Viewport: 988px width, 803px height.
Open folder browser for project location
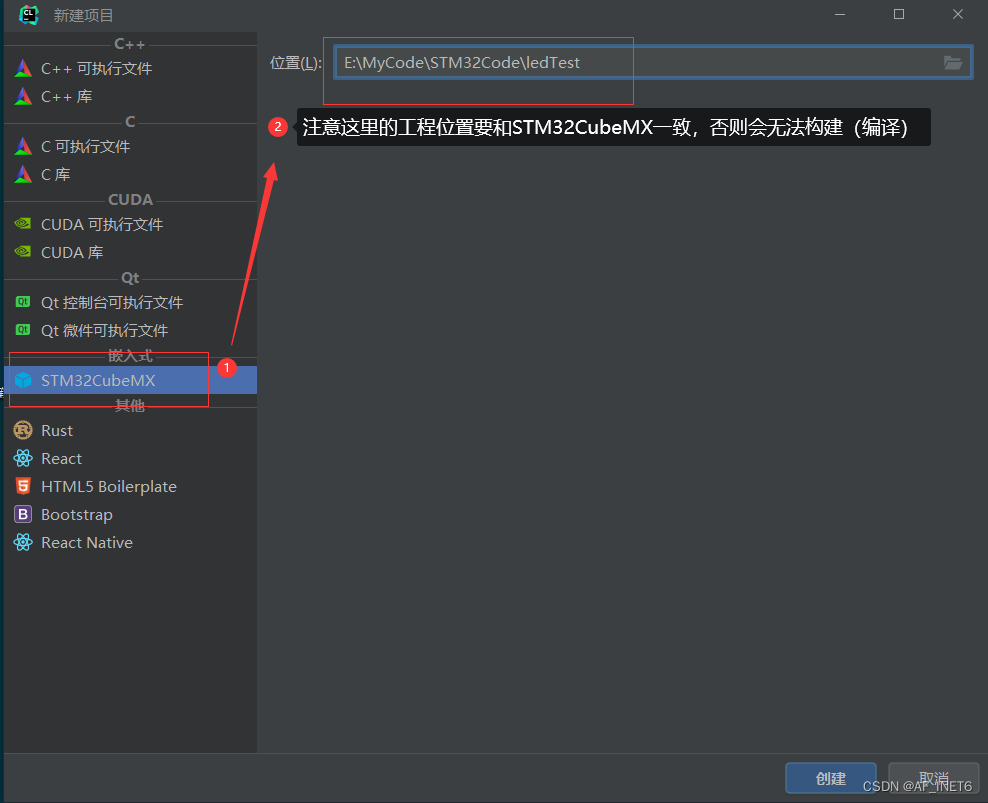click(953, 62)
